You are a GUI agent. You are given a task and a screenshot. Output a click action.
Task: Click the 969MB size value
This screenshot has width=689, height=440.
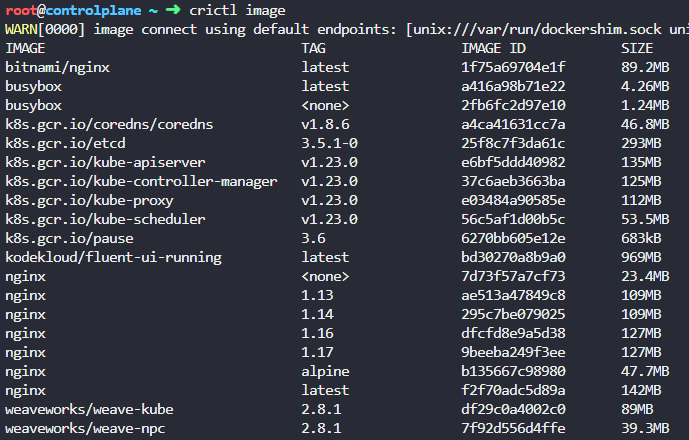(641, 257)
